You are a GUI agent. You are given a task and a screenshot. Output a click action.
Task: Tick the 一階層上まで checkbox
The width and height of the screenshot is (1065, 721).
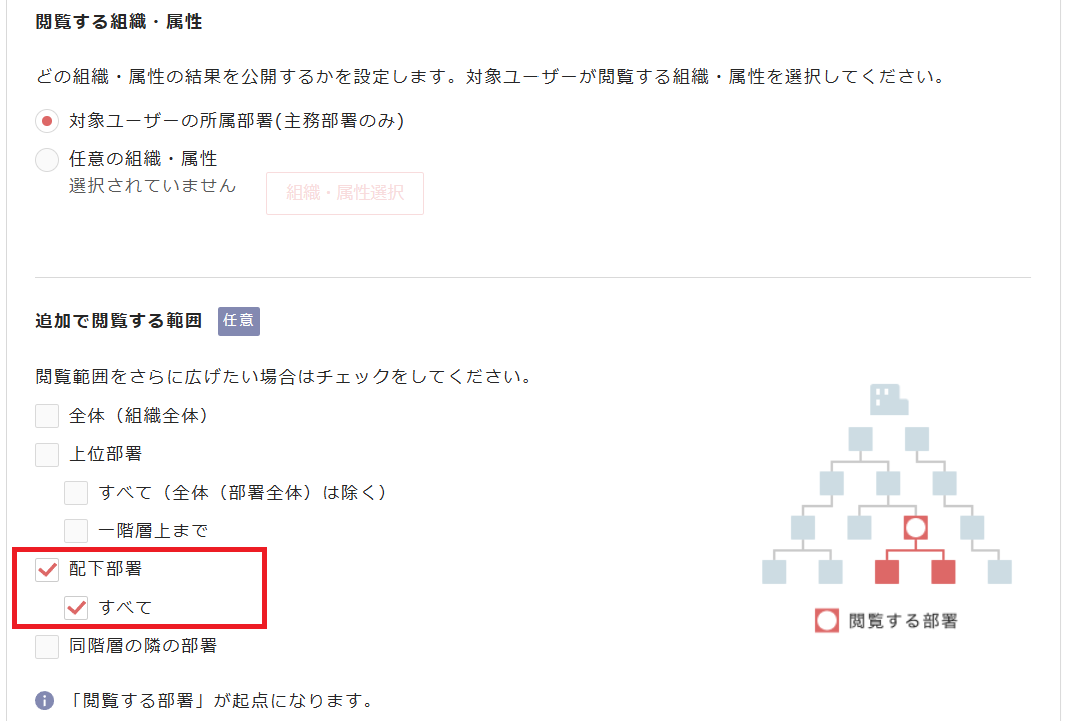click(76, 530)
